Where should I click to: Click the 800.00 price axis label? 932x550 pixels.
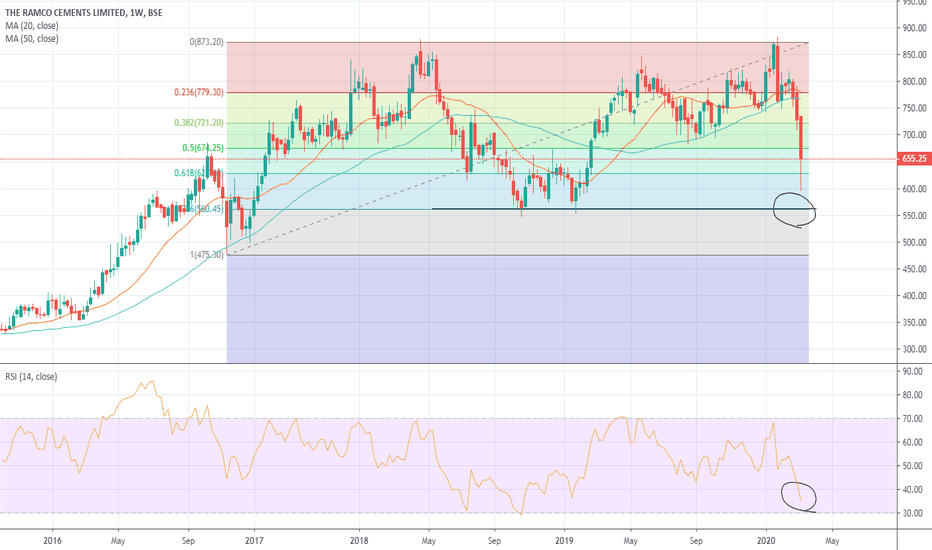[914, 81]
